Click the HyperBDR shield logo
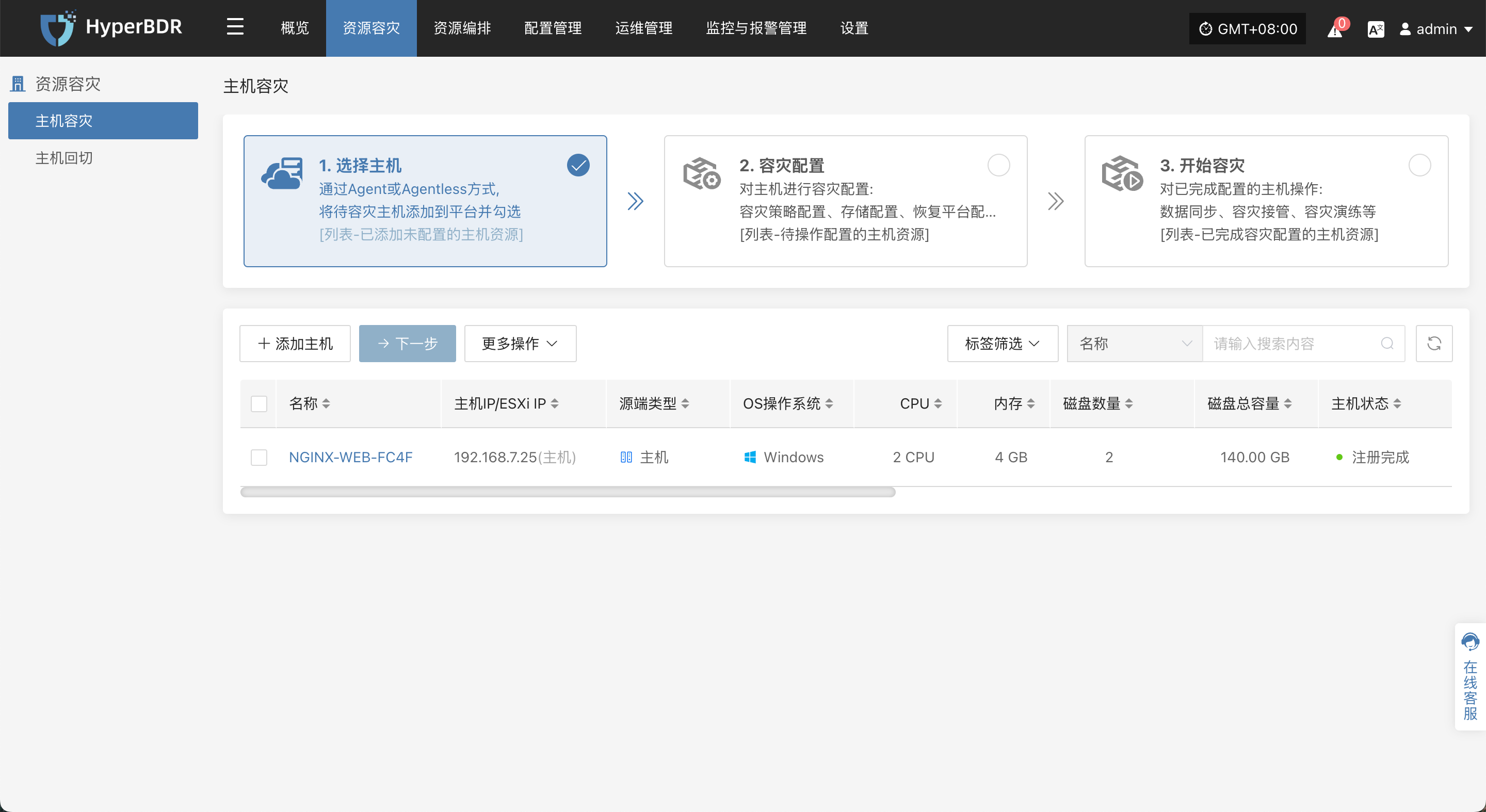This screenshot has width=1486, height=812. pos(58,28)
